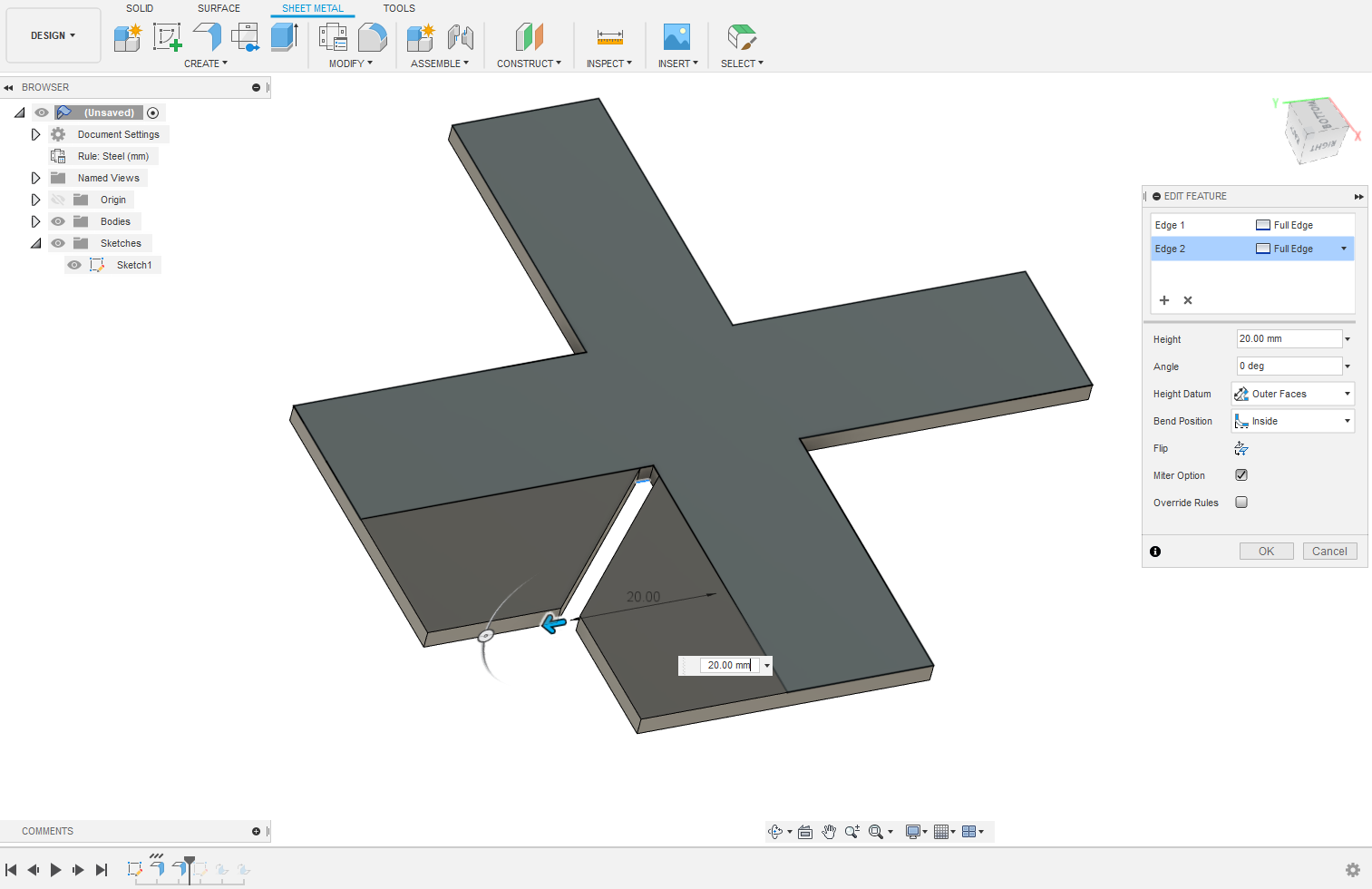Select the Orbit tool in navigation bar

coord(778,831)
